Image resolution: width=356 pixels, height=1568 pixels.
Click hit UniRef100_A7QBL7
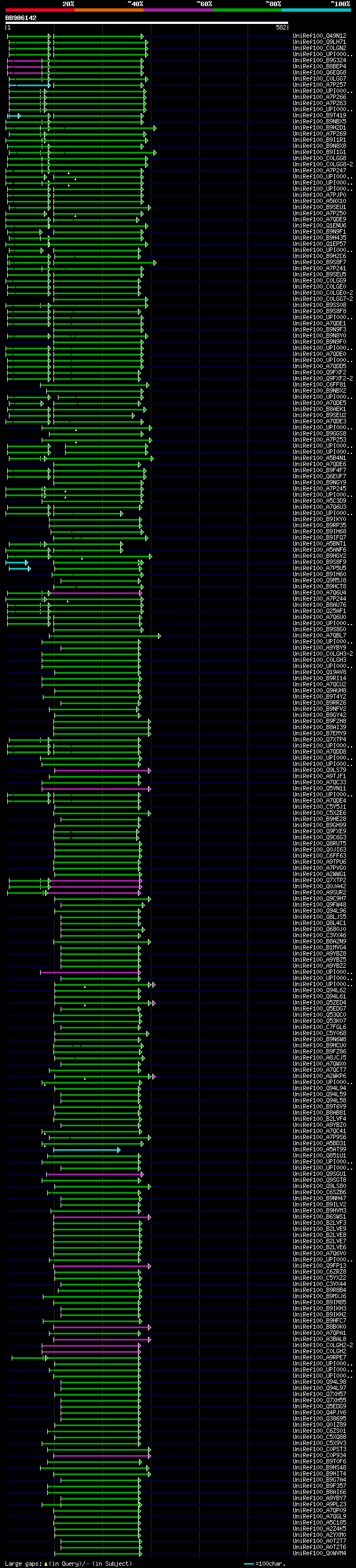(319, 635)
